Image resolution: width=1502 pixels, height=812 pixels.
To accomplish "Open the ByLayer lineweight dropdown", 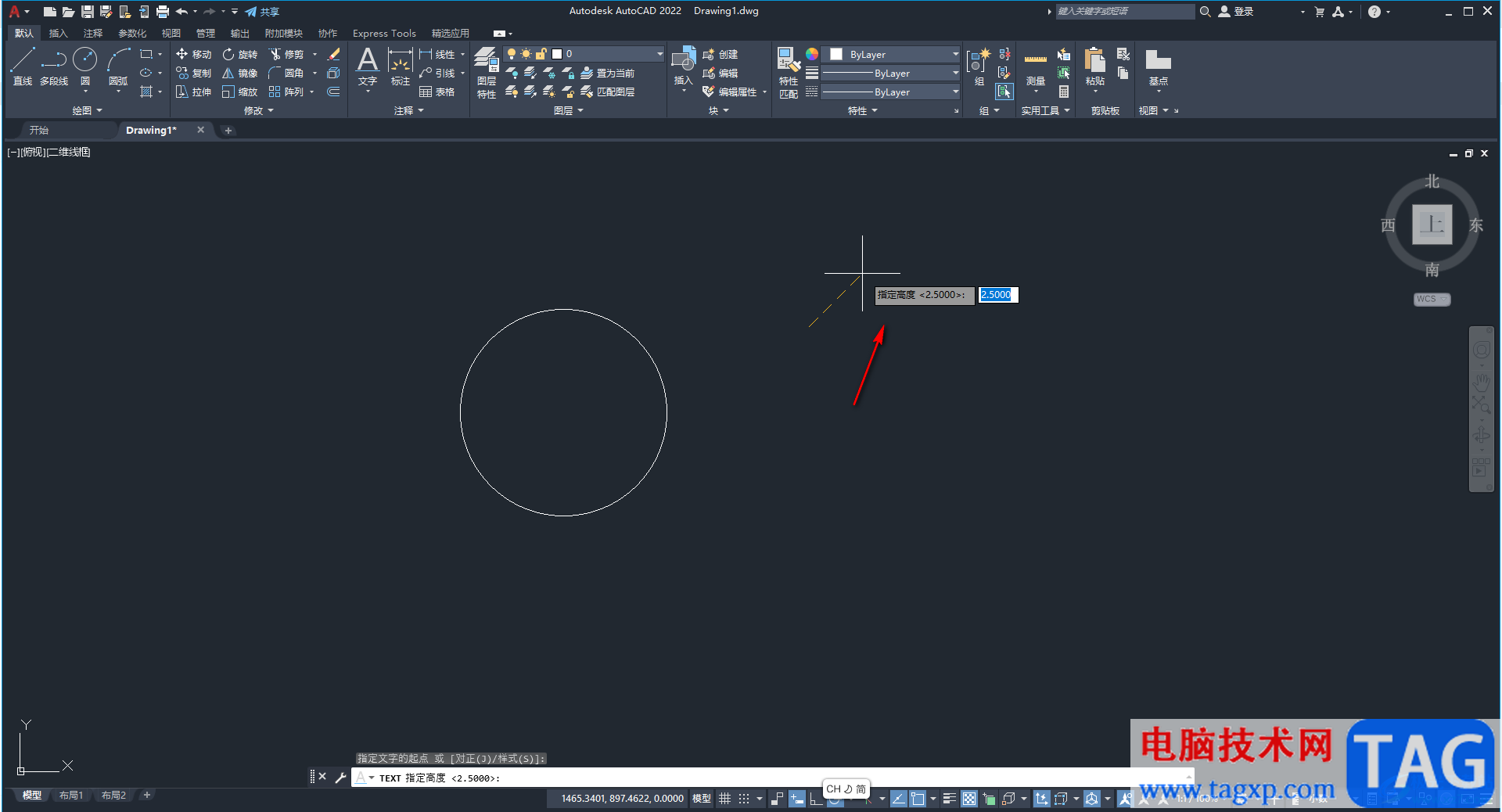I will pyautogui.click(x=891, y=73).
